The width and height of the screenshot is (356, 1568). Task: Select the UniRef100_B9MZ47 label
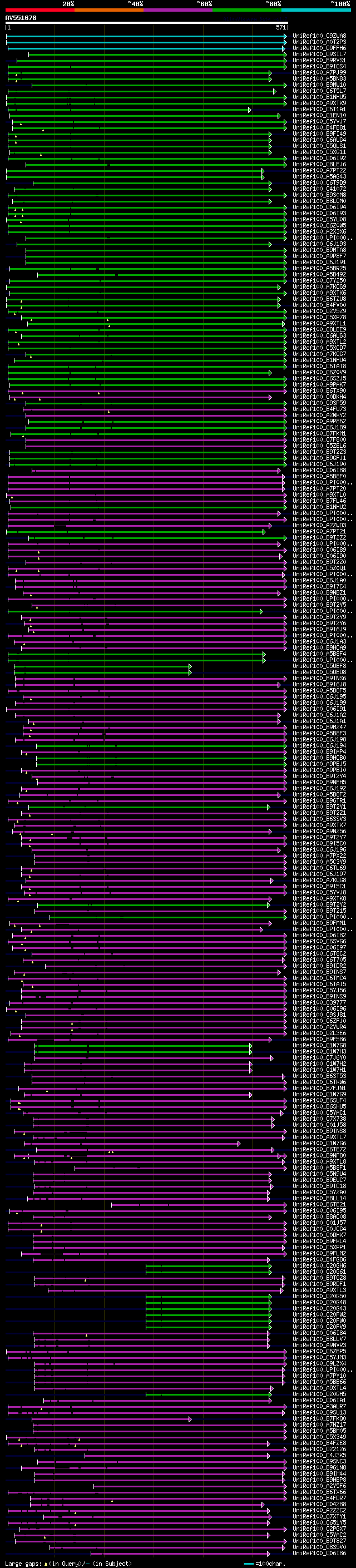pyautogui.click(x=319, y=728)
